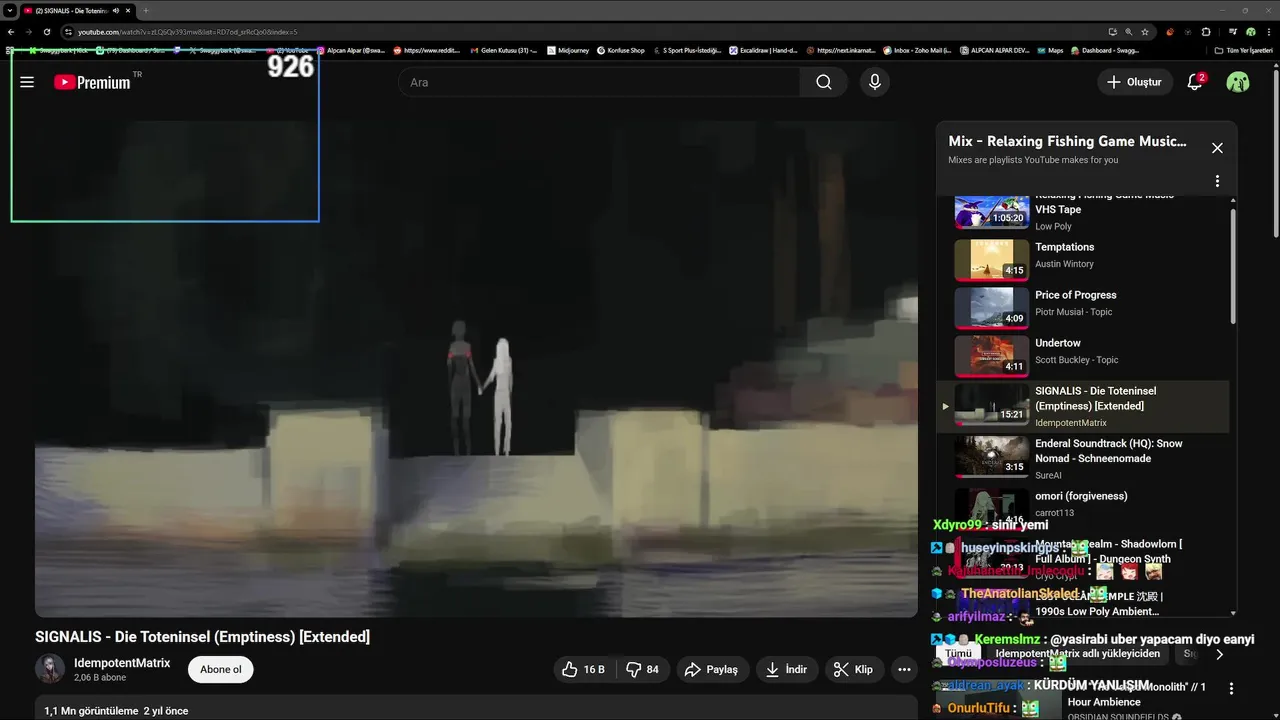Click the Temptations 4:15 thumbnail
Viewport: 1280px width, 720px height.
[991, 260]
